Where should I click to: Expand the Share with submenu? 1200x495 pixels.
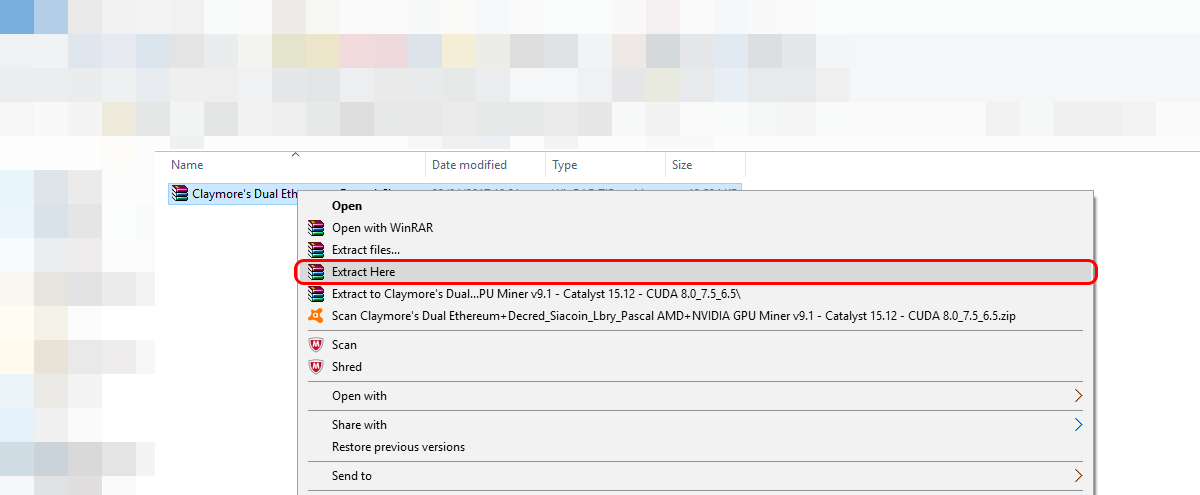(696, 425)
